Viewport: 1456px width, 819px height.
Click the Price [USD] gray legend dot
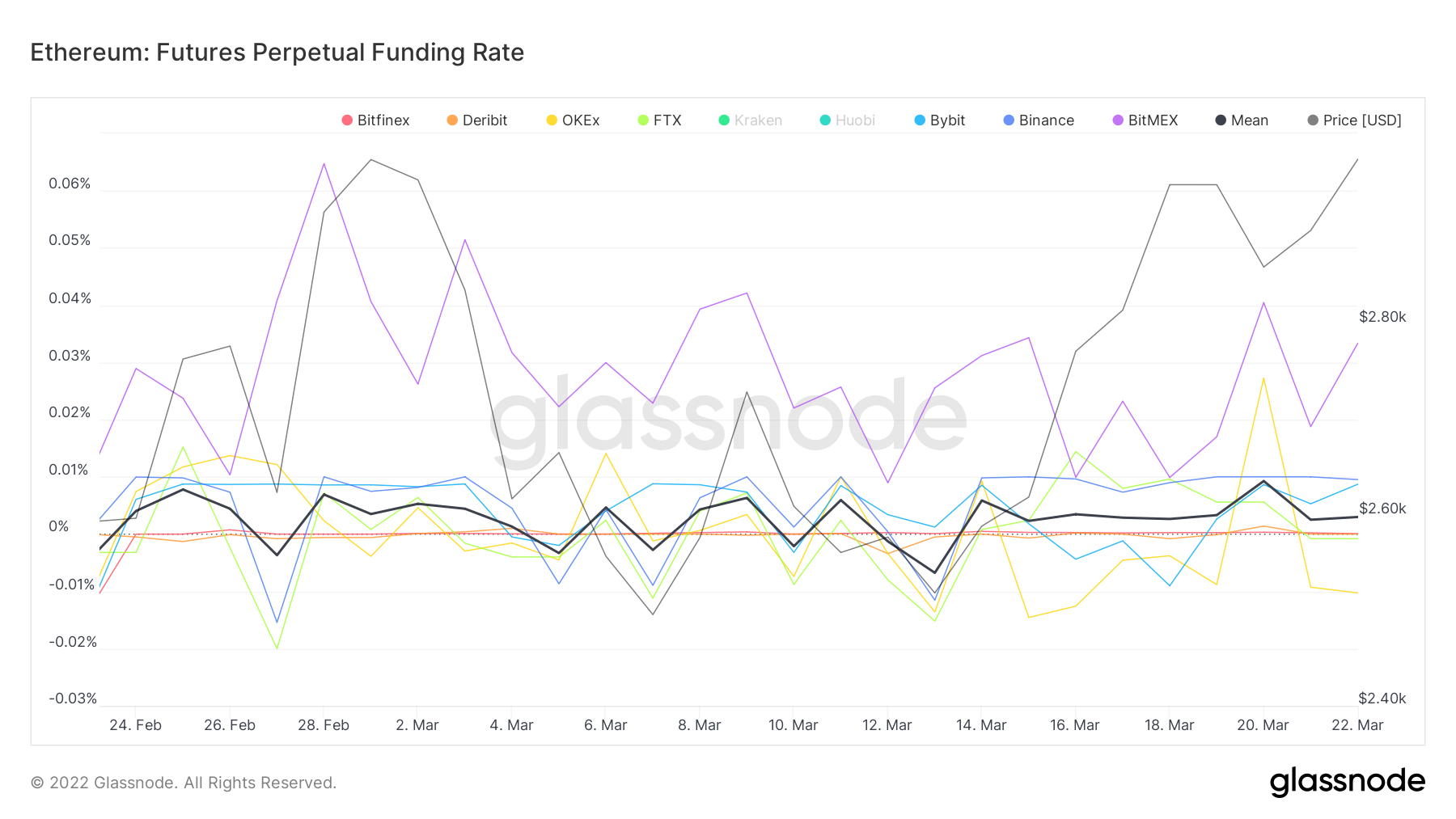click(1313, 120)
